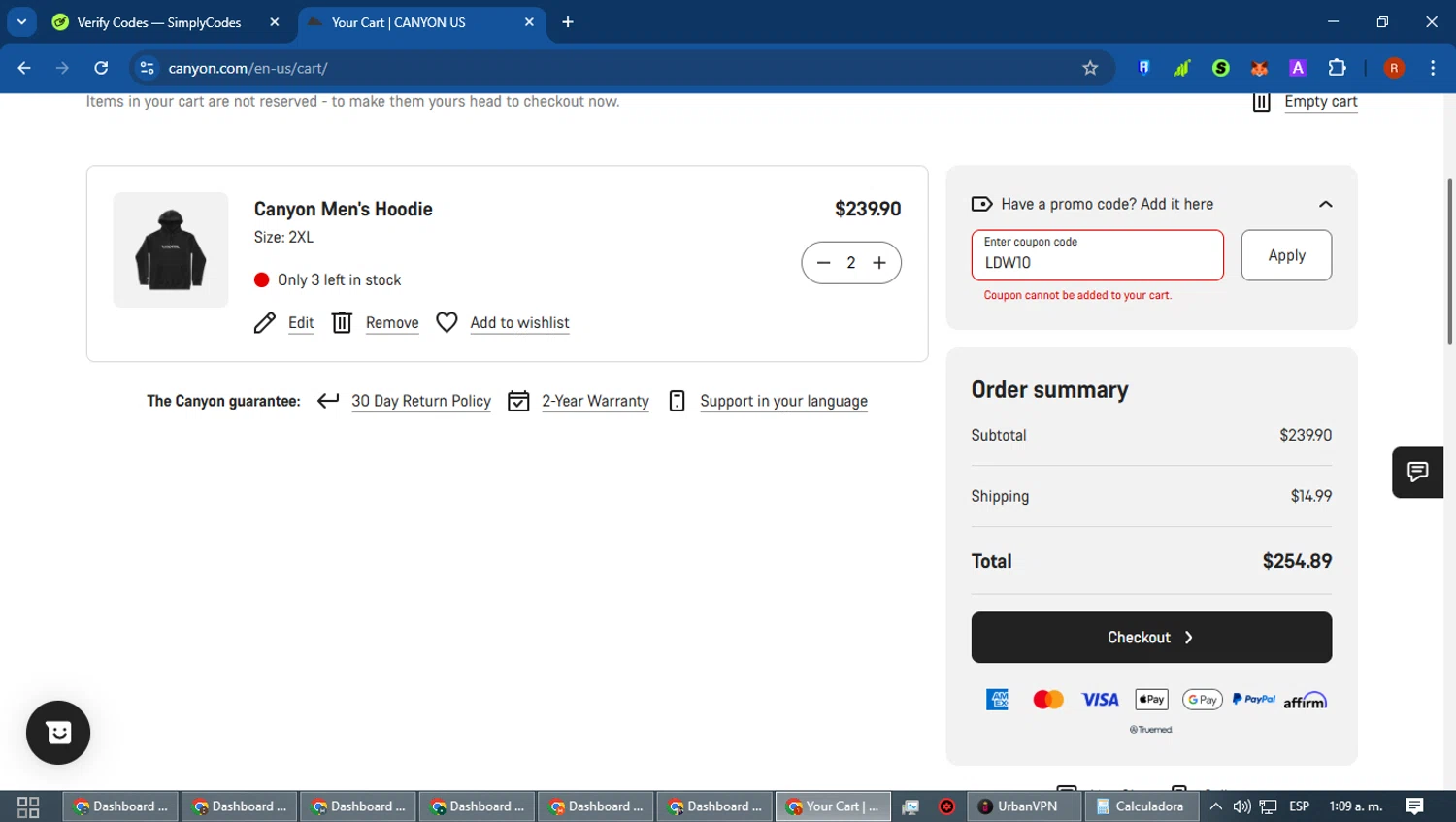This screenshot has width=1456, height=822.
Task: Click the phone icon beside Support in your language
Action: pos(678,401)
